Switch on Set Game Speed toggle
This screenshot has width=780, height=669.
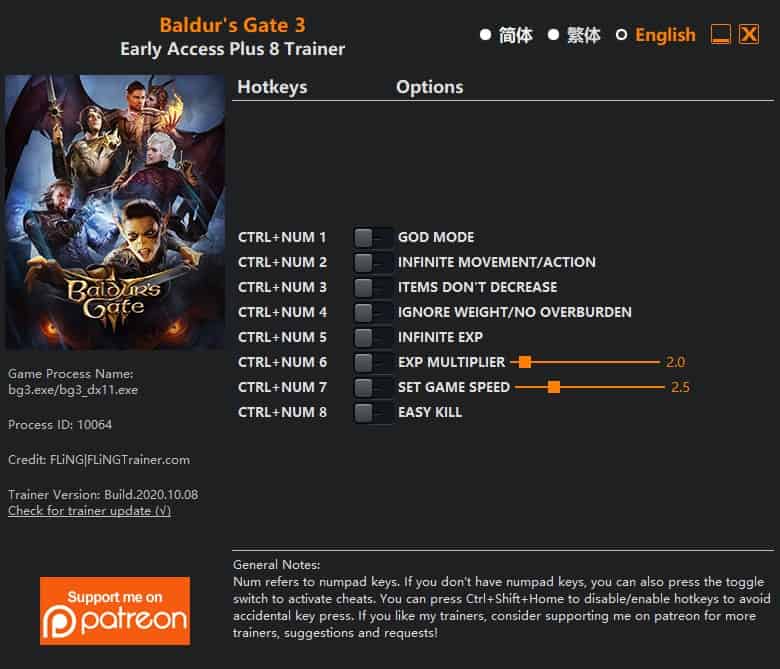(373, 387)
